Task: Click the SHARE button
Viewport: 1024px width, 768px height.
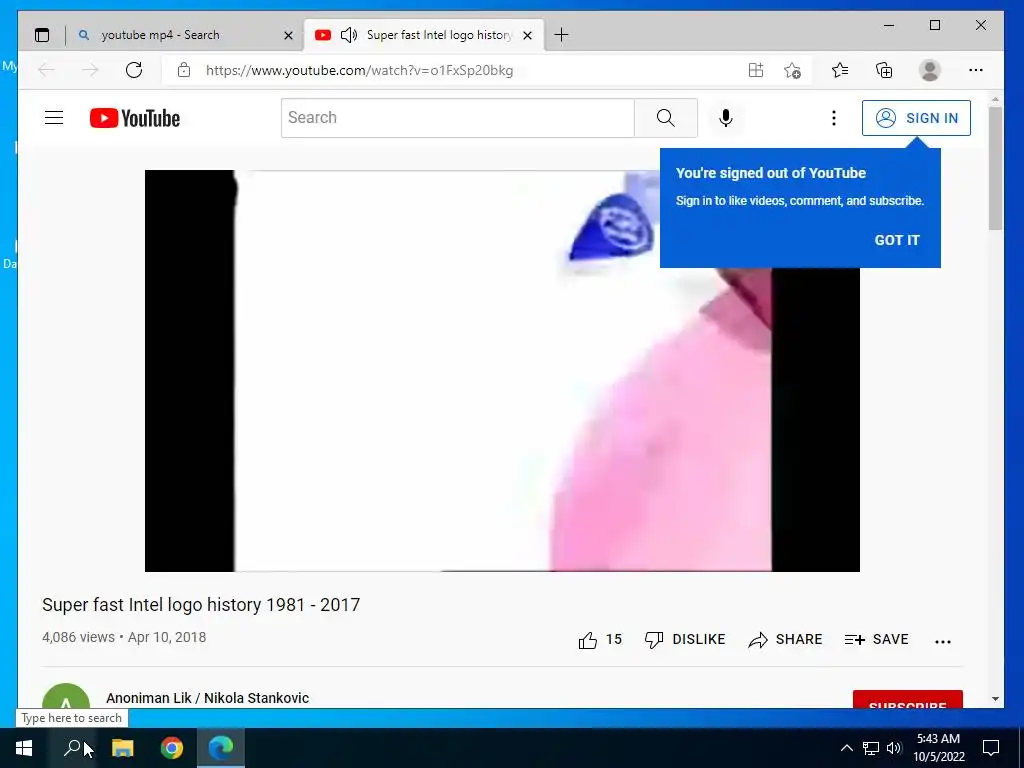Action: (x=785, y=640)
